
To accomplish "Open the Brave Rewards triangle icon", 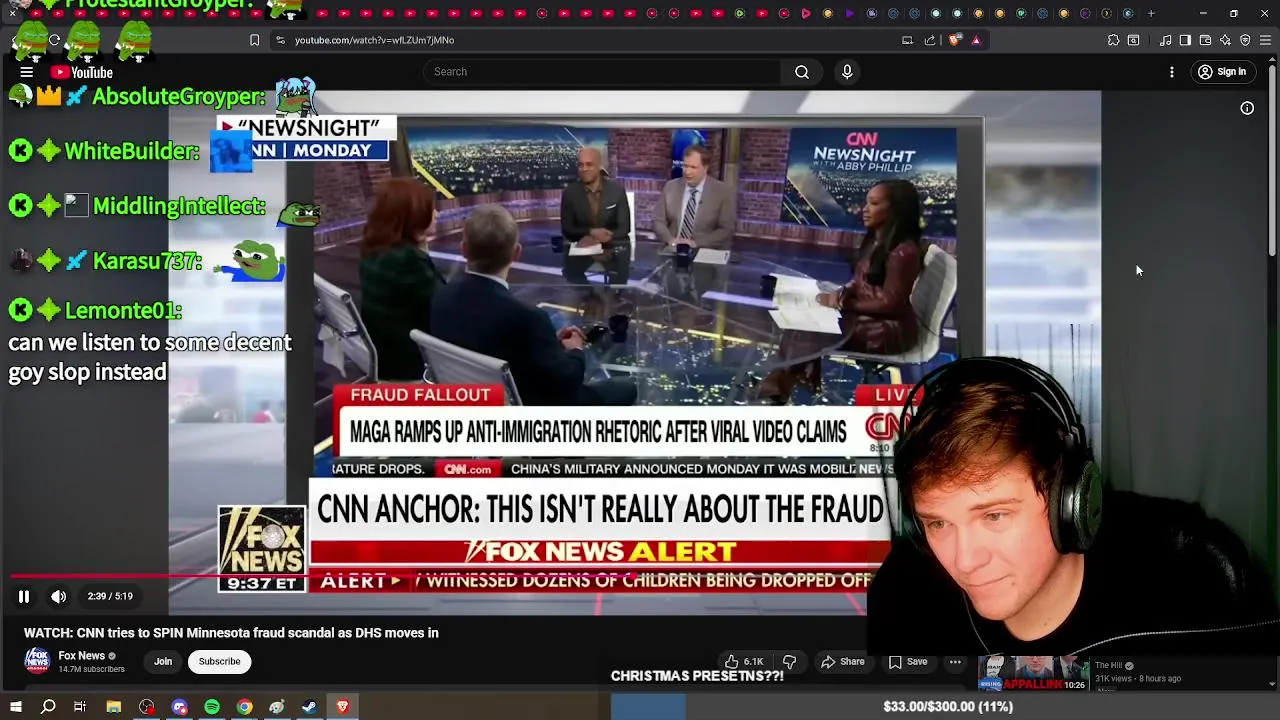I will click(976, 40).
